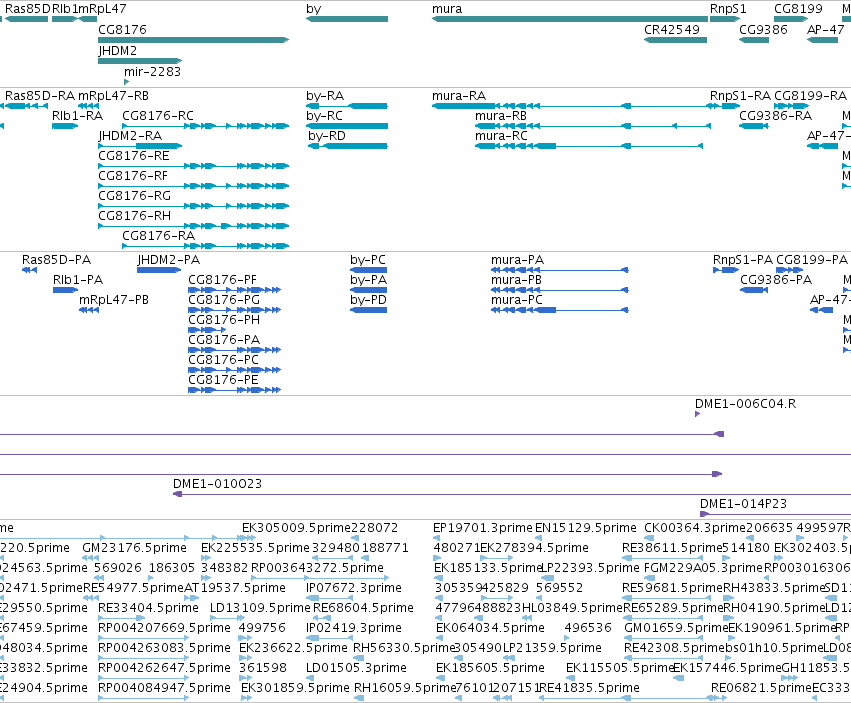Select the CG8176-PC protein label
The image size is (851, 703).
click(x=224, y=360)
